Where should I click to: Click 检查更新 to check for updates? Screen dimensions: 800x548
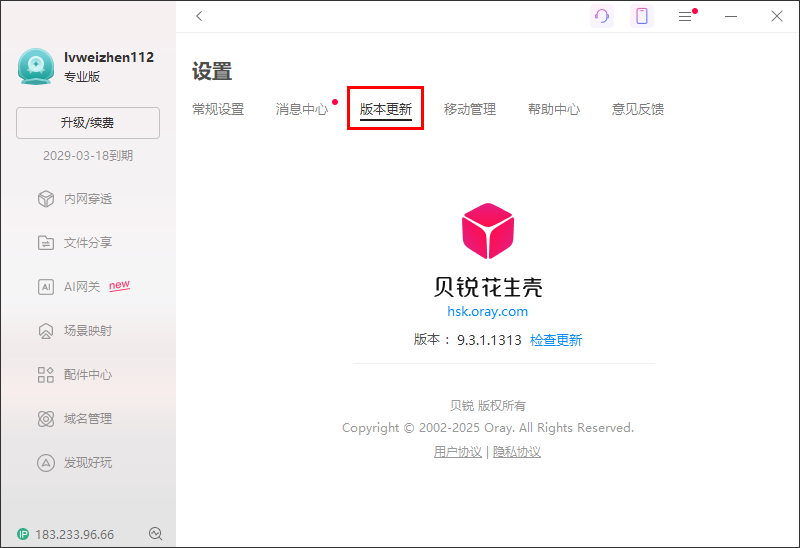(556, 340)
